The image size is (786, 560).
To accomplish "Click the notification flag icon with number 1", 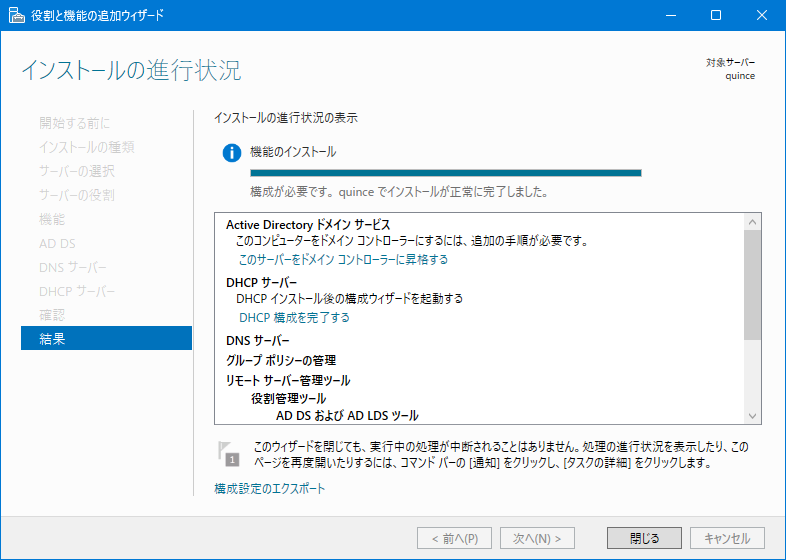I will [229, 454].
